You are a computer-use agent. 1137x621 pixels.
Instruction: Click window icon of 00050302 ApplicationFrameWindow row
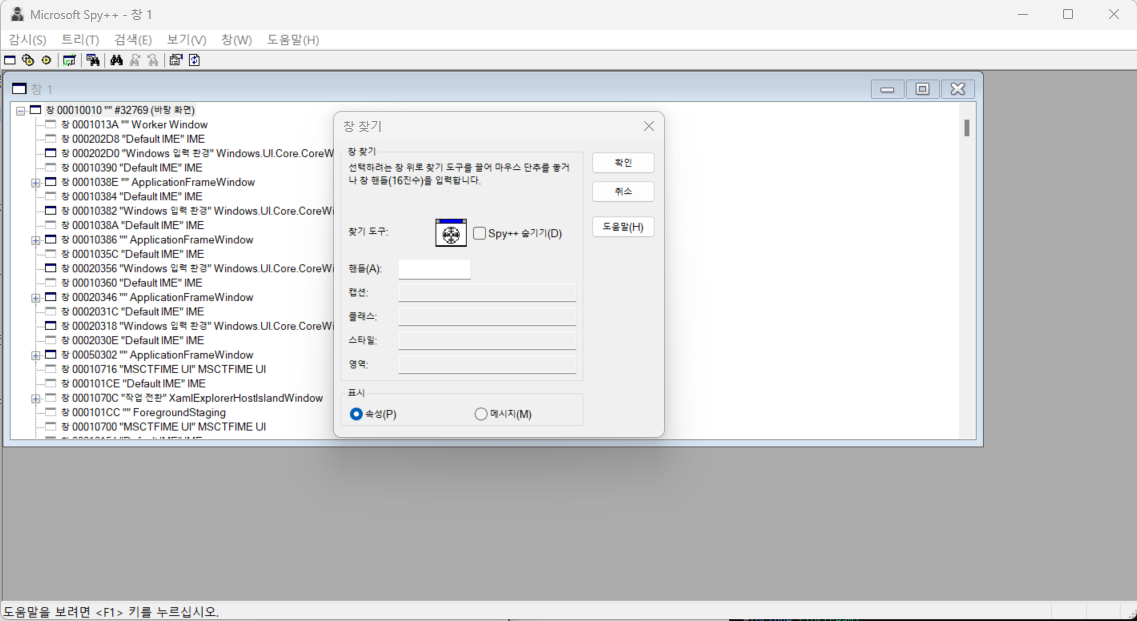(x=51, y=355)
